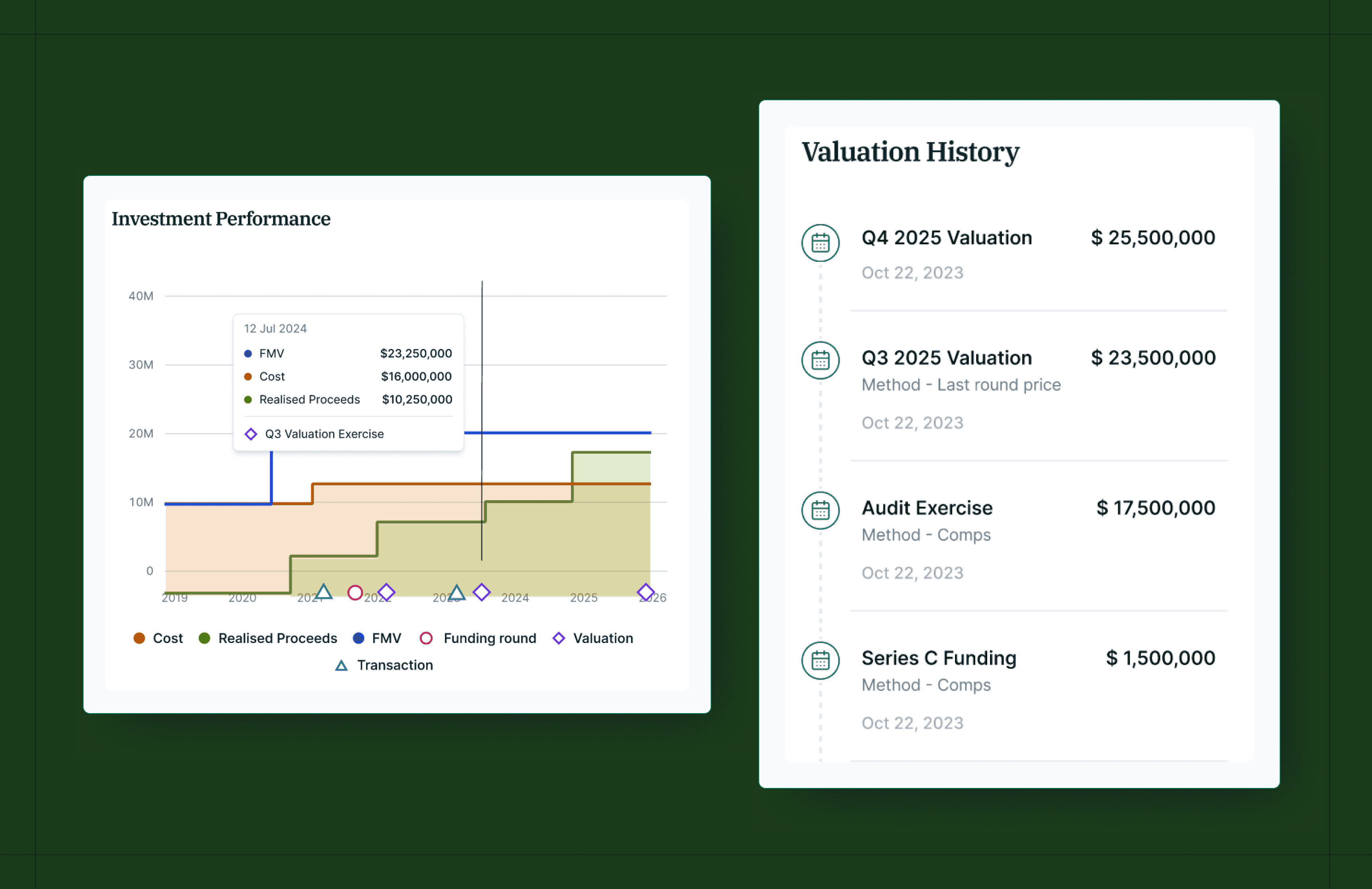Click the valuation diamond at the vertical cursor line
1372x889 pixels.
[481, 592]
